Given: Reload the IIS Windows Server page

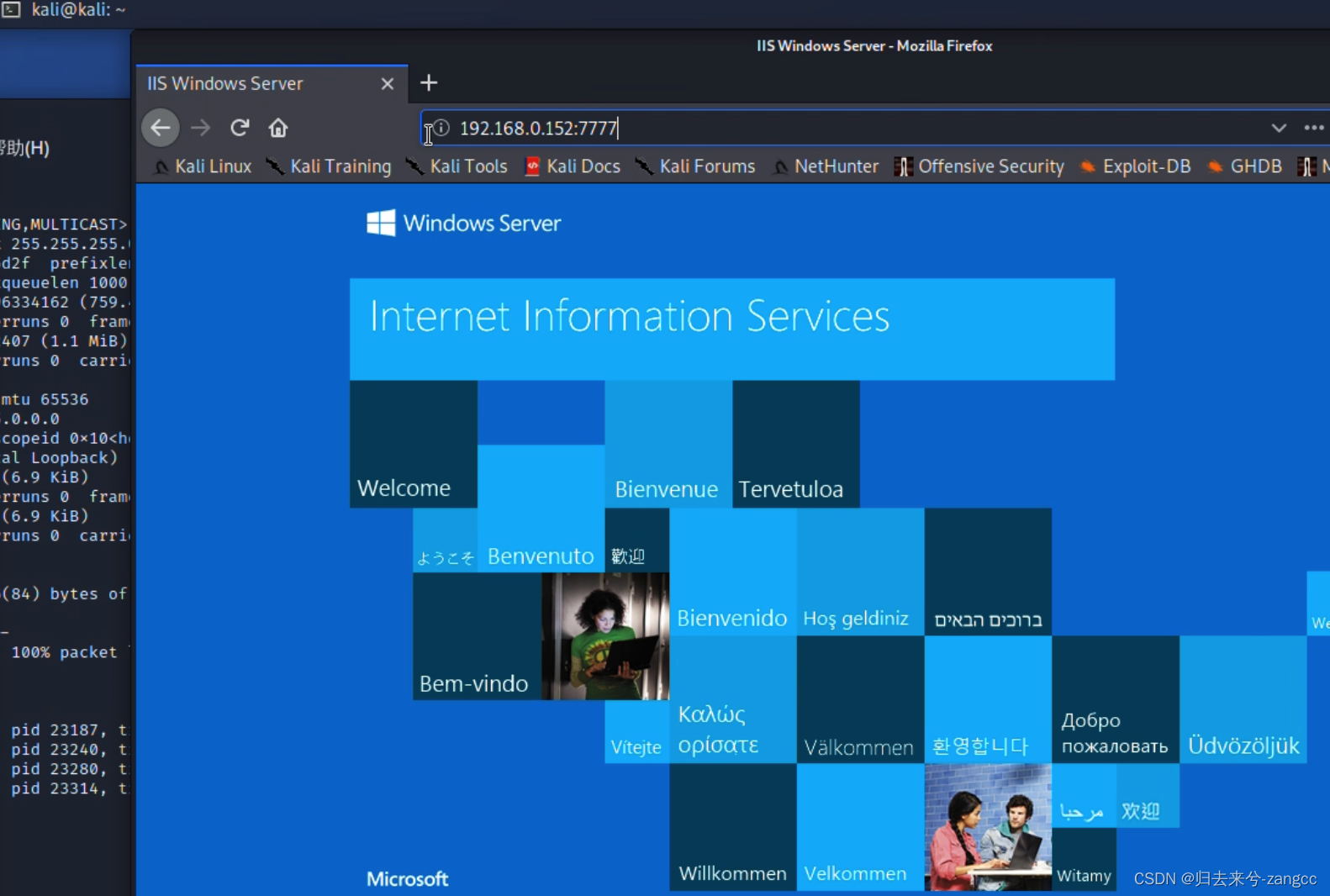Looking at the screenshot, I should (240, 128).
